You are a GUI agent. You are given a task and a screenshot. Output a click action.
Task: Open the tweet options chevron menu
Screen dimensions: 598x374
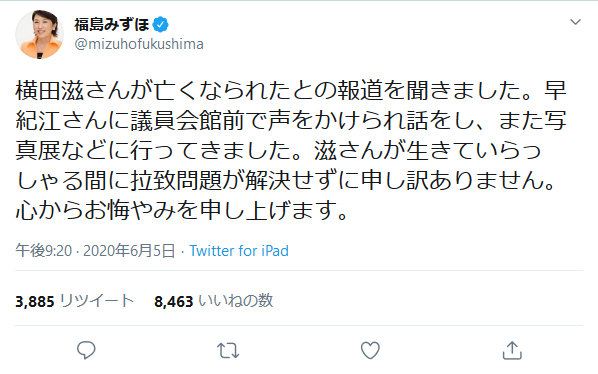click(x=575, y=22)
